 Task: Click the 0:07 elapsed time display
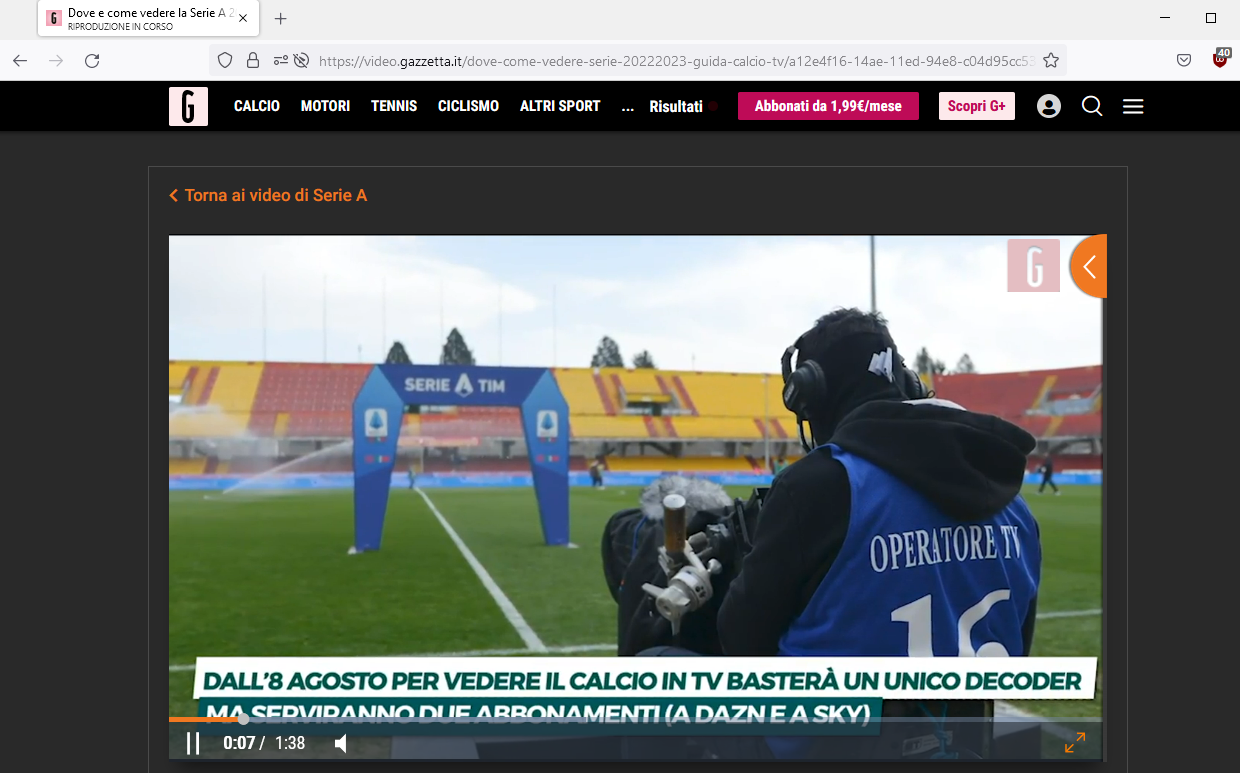click(x=239, y=743)
